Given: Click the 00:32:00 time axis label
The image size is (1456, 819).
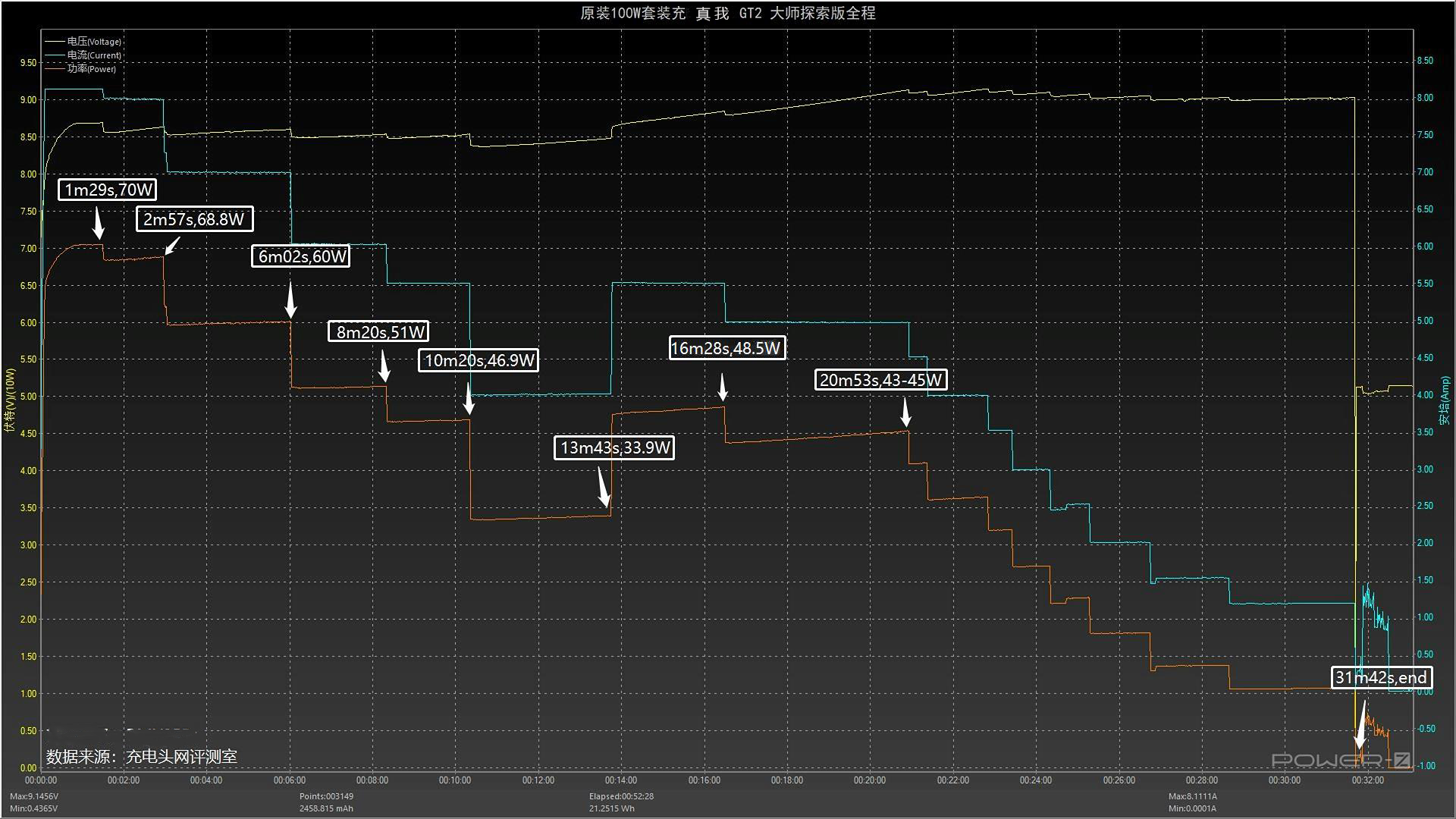Looking at the screenshot, I should click(1368, 780).
